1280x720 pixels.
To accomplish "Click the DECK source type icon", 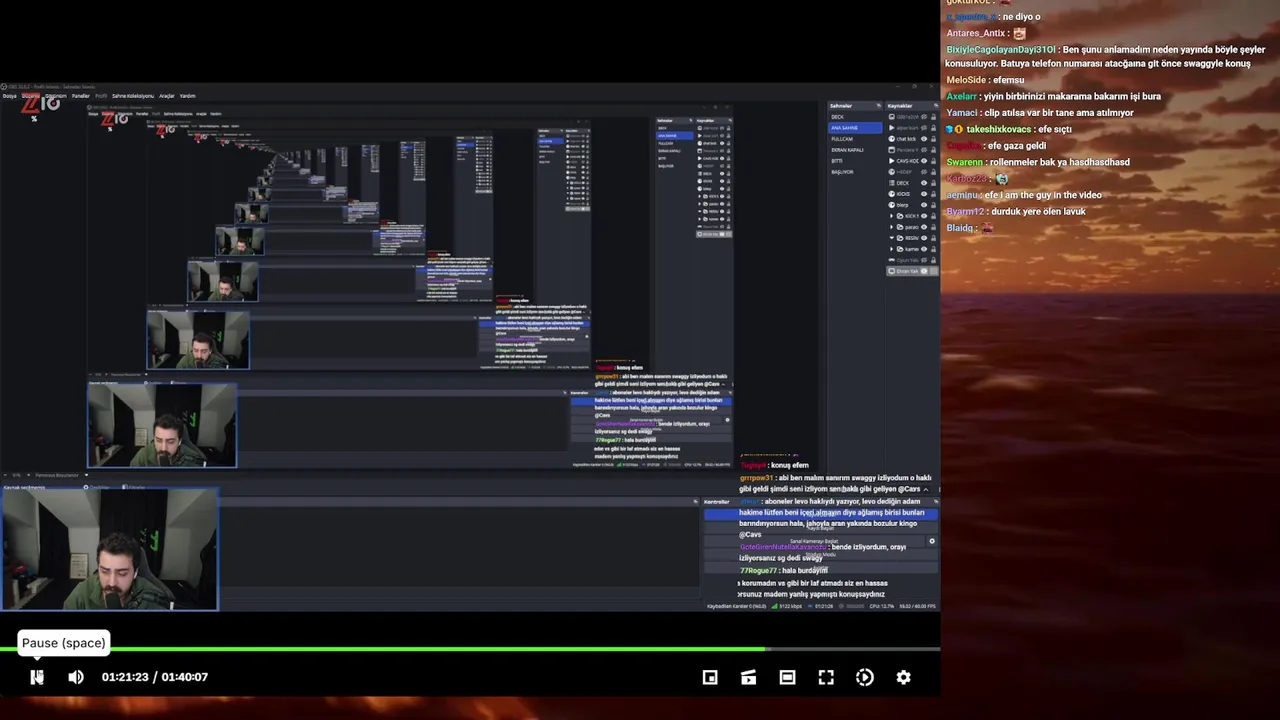I will coord(892,183).
